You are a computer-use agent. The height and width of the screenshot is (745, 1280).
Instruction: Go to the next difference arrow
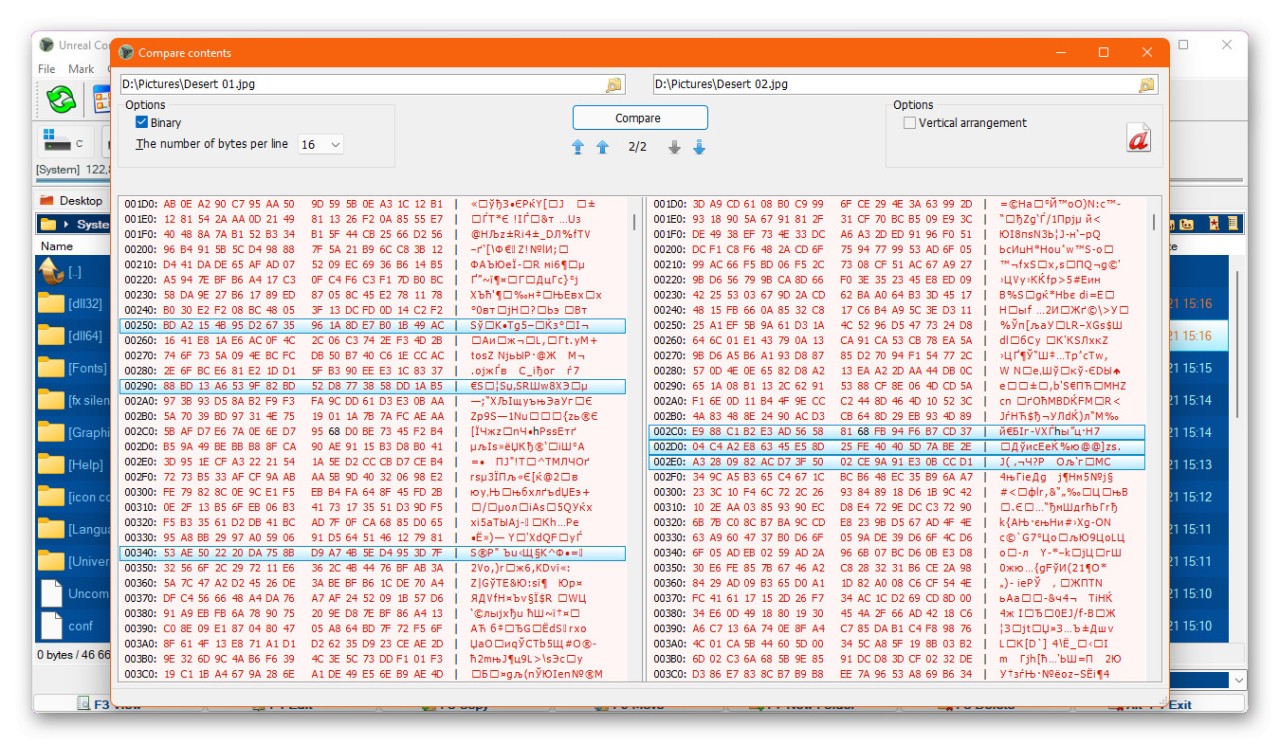674,147
